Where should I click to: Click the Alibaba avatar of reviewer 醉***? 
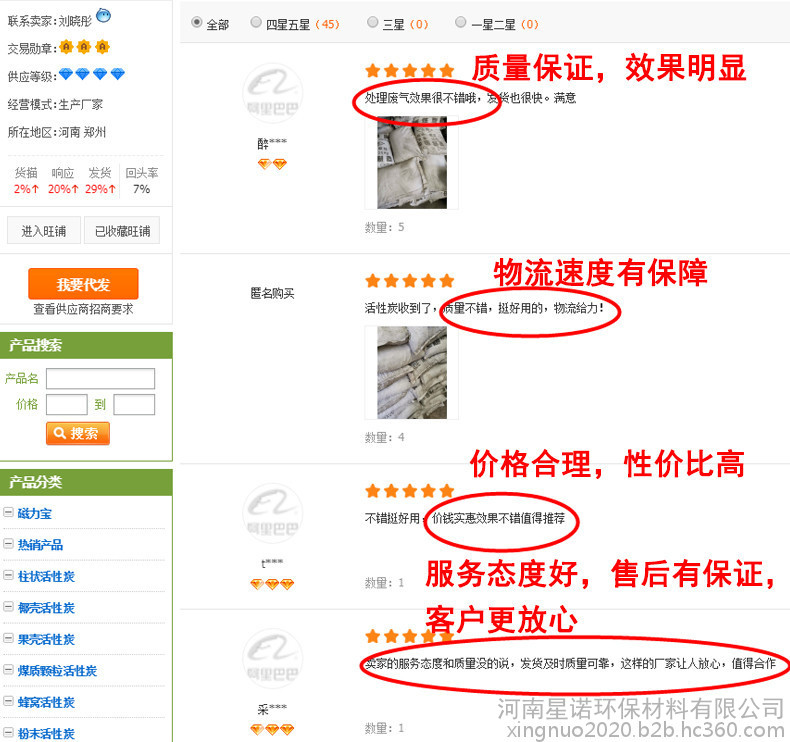click(x=273, y=94)
